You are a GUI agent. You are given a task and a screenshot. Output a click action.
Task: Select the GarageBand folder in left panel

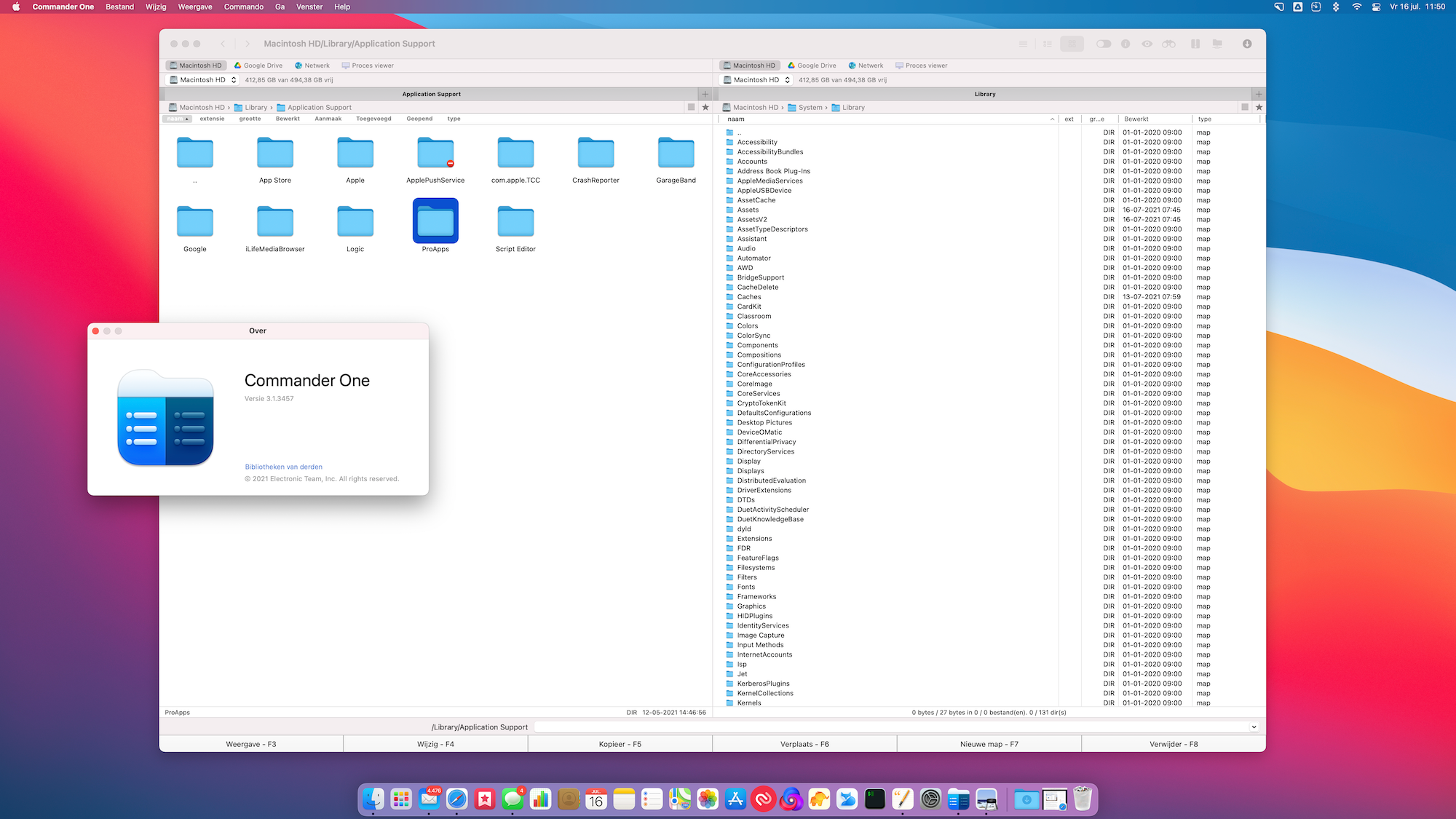676,153
